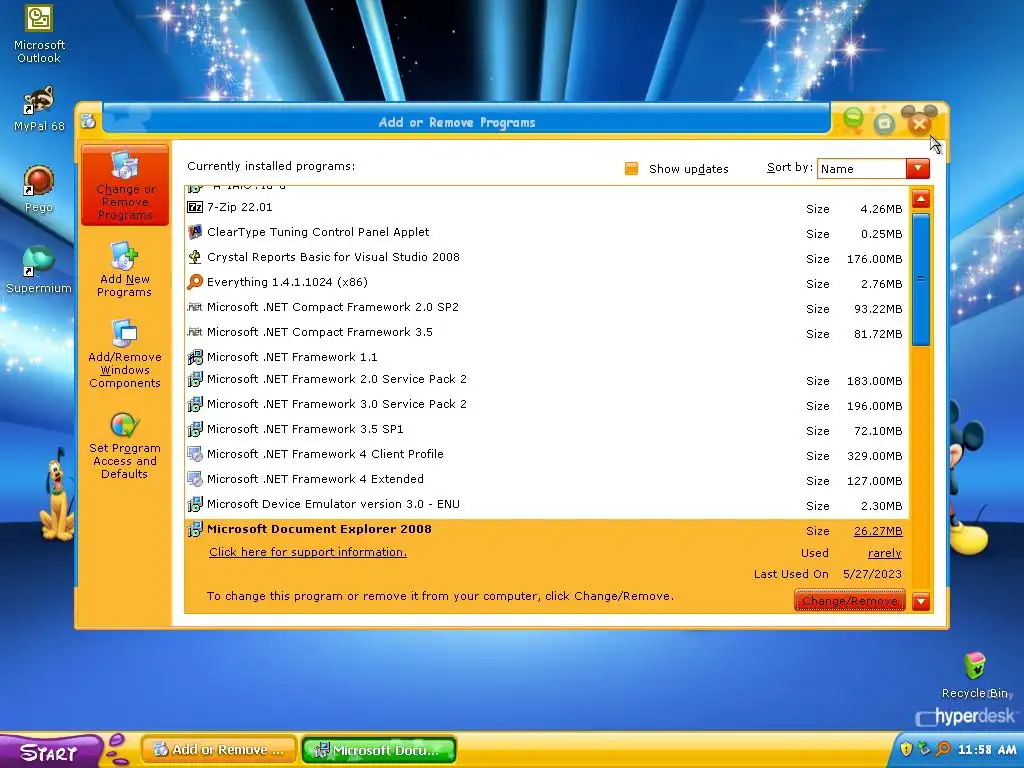The width and height of the screenshot is (1024, 768).
Task: Switch to Microsoft Docu... taskbar item
Action: tap(379, 750)
